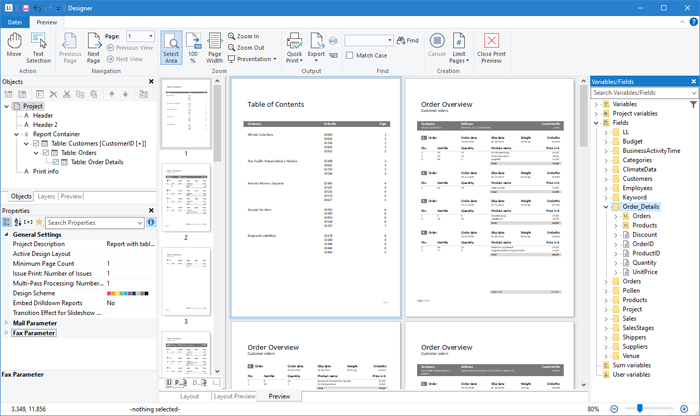The height and width of the screenshot is (416, 700).
Task: Toggle the Match Case checkbox
Action: (x=350, y=55)
